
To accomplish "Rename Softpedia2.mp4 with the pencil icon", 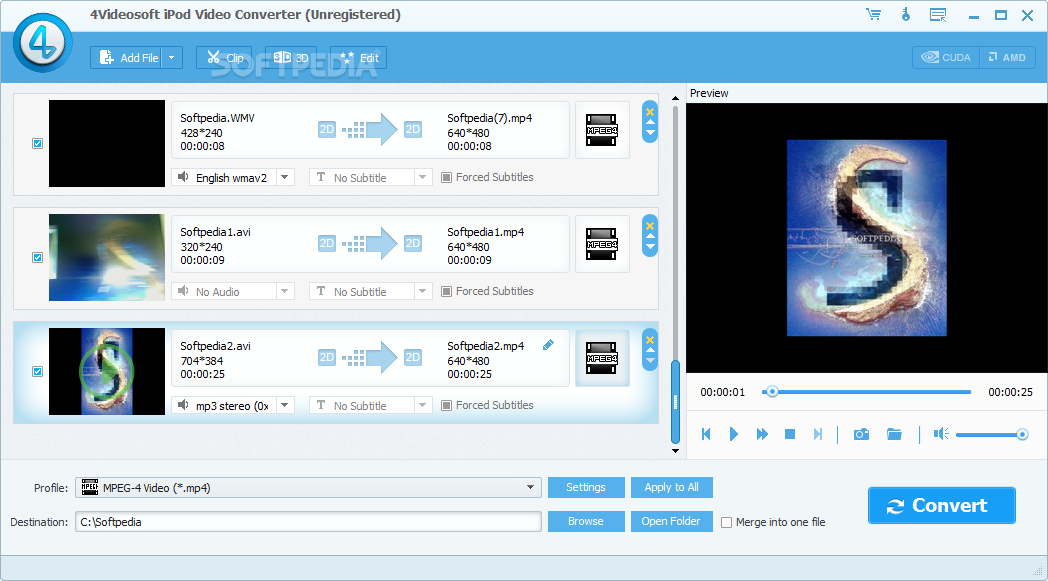I will coord(548,345).
